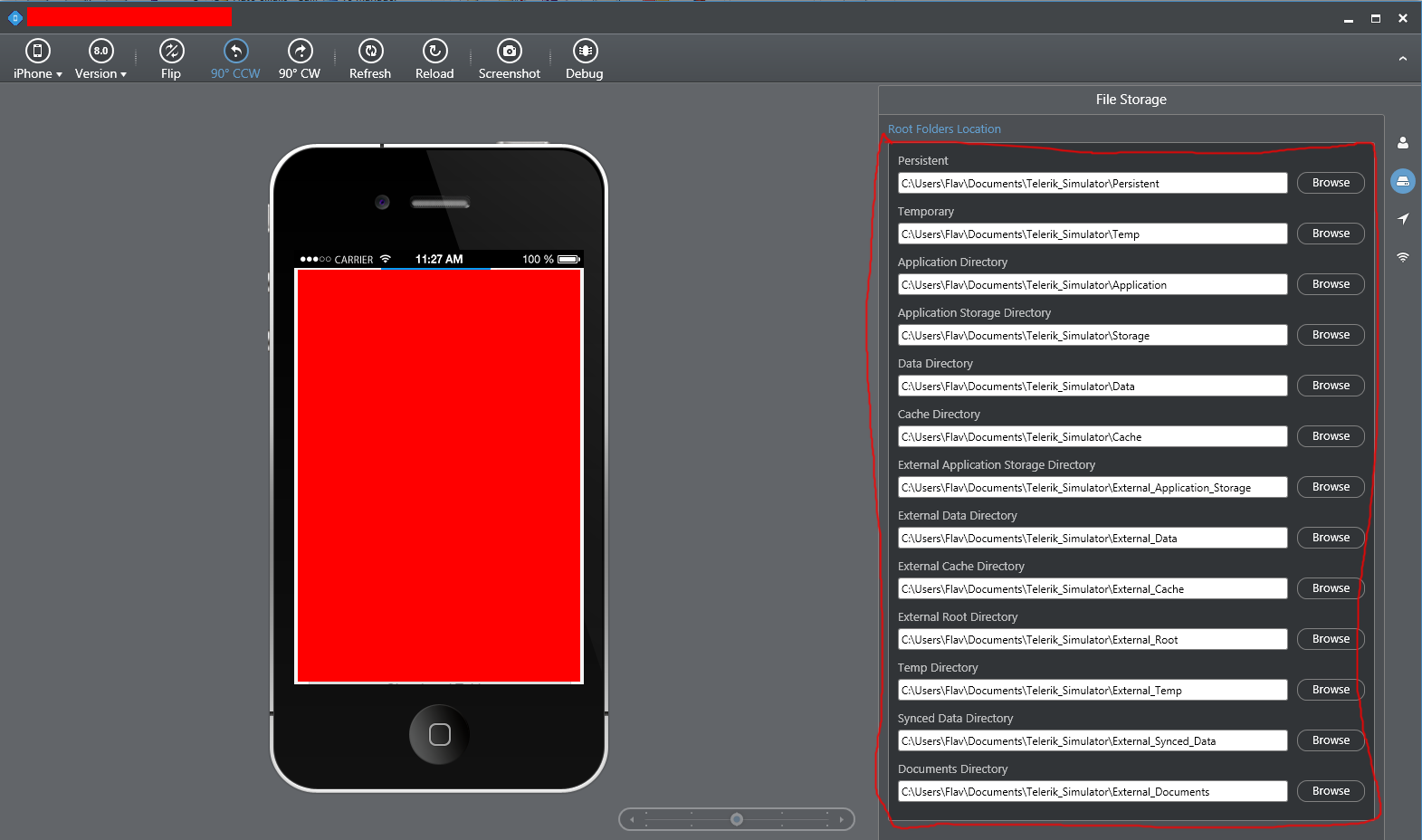
Task: Browse for the Persistent folder
Action: [x=1331, y=183]
